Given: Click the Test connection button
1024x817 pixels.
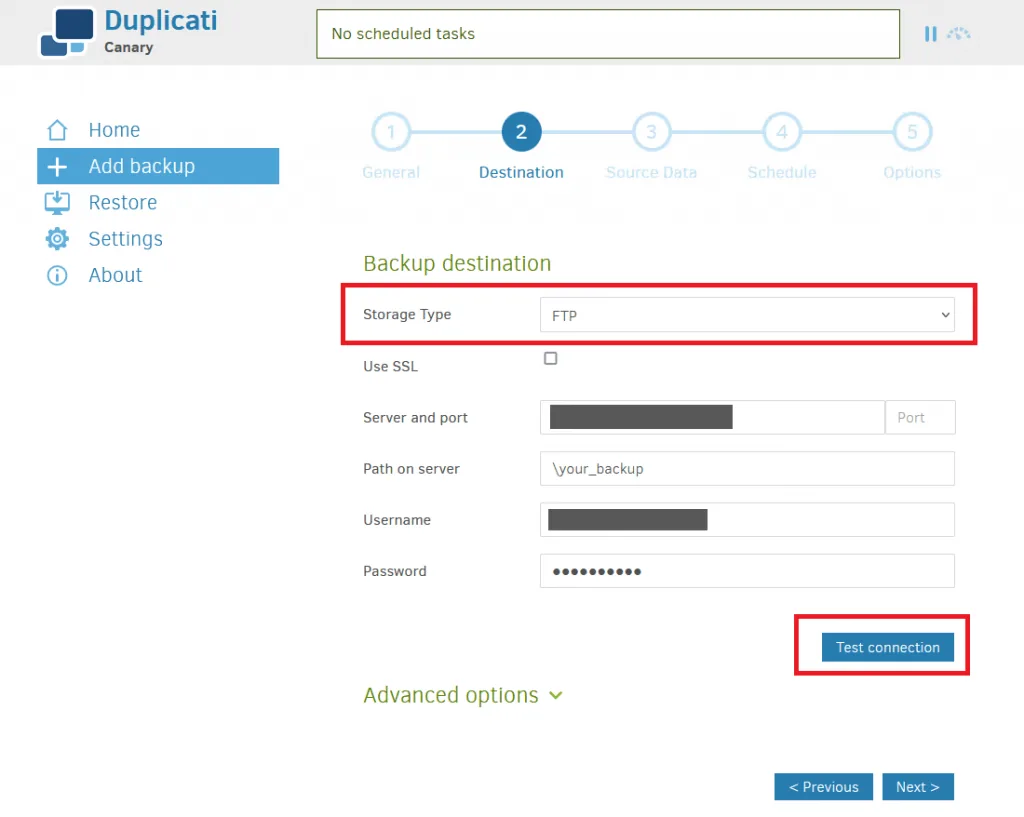Looking at the screenshot, I should click(887, 647).
